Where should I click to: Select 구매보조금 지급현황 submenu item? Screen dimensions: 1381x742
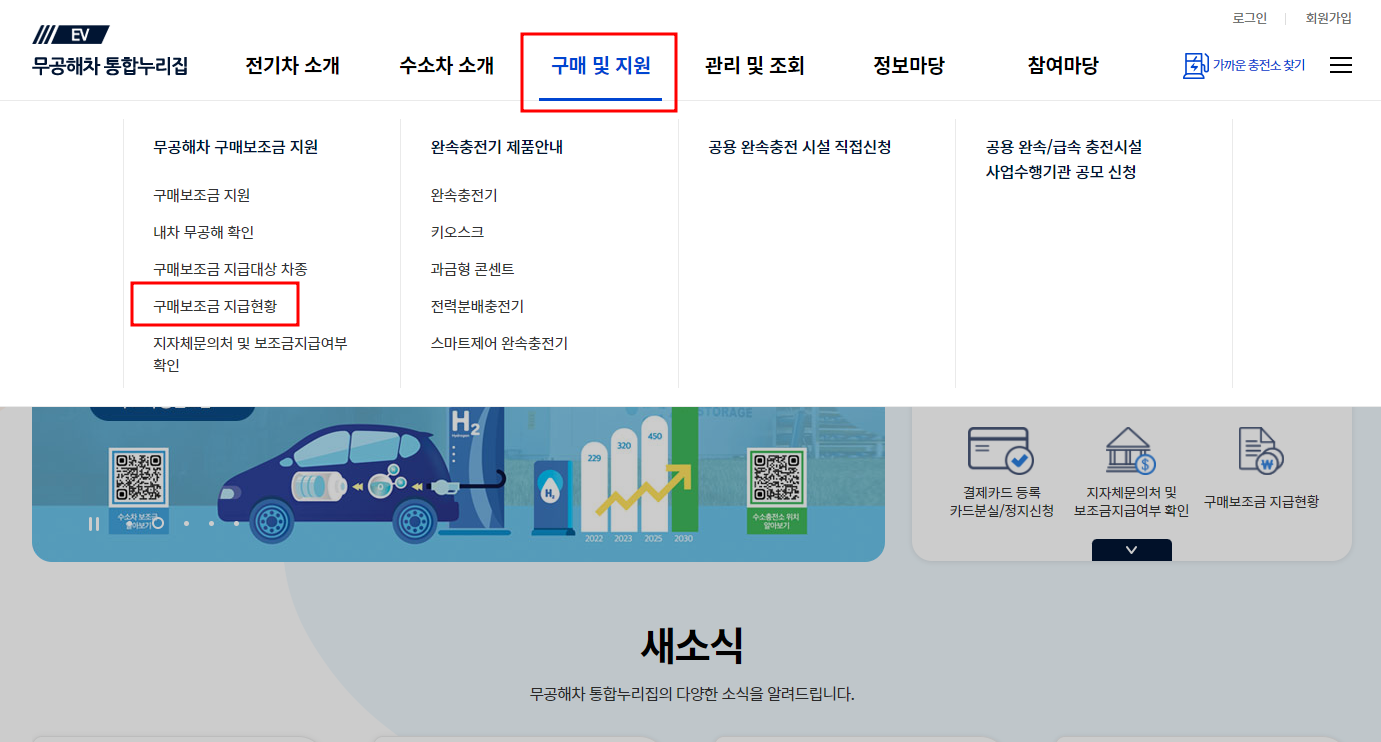(215, 306)
